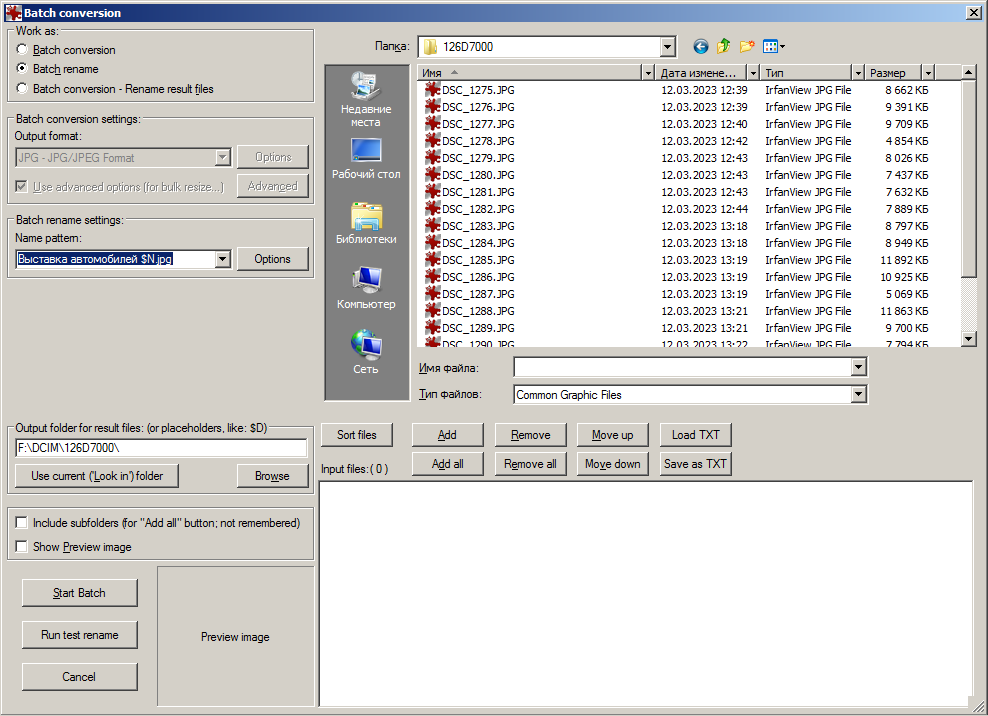Screen dimensions: 988x716
Task: Sort by the Дата изменения column header
Action: point(701,73)
